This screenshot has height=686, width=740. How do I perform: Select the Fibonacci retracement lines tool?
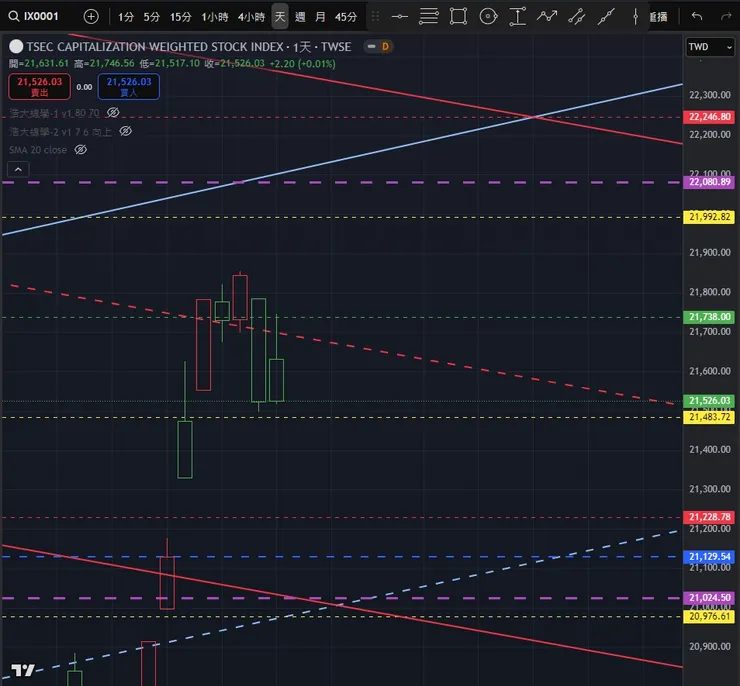[x=429, y=17]
